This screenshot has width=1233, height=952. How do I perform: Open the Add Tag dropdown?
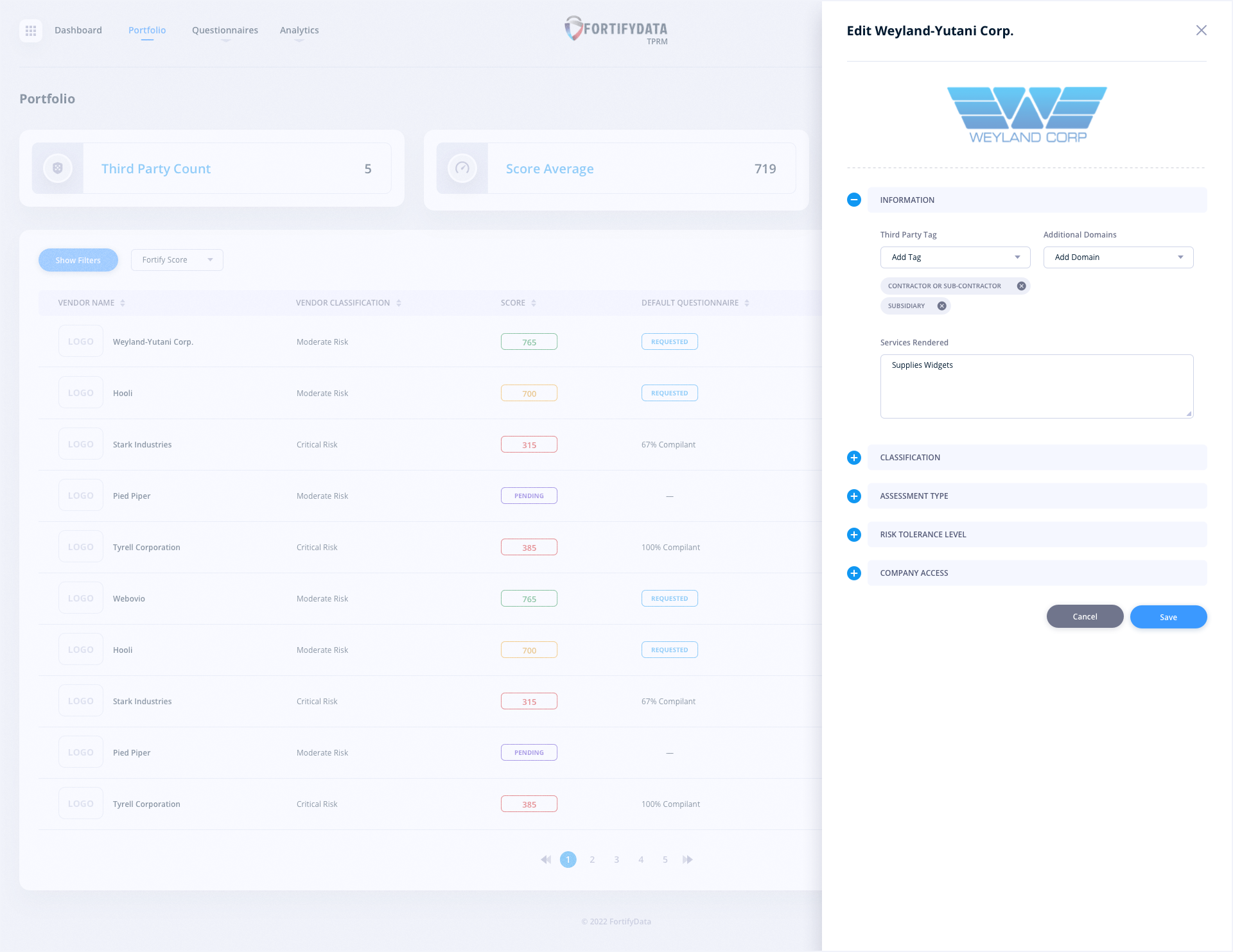click(x=955, y=257)
